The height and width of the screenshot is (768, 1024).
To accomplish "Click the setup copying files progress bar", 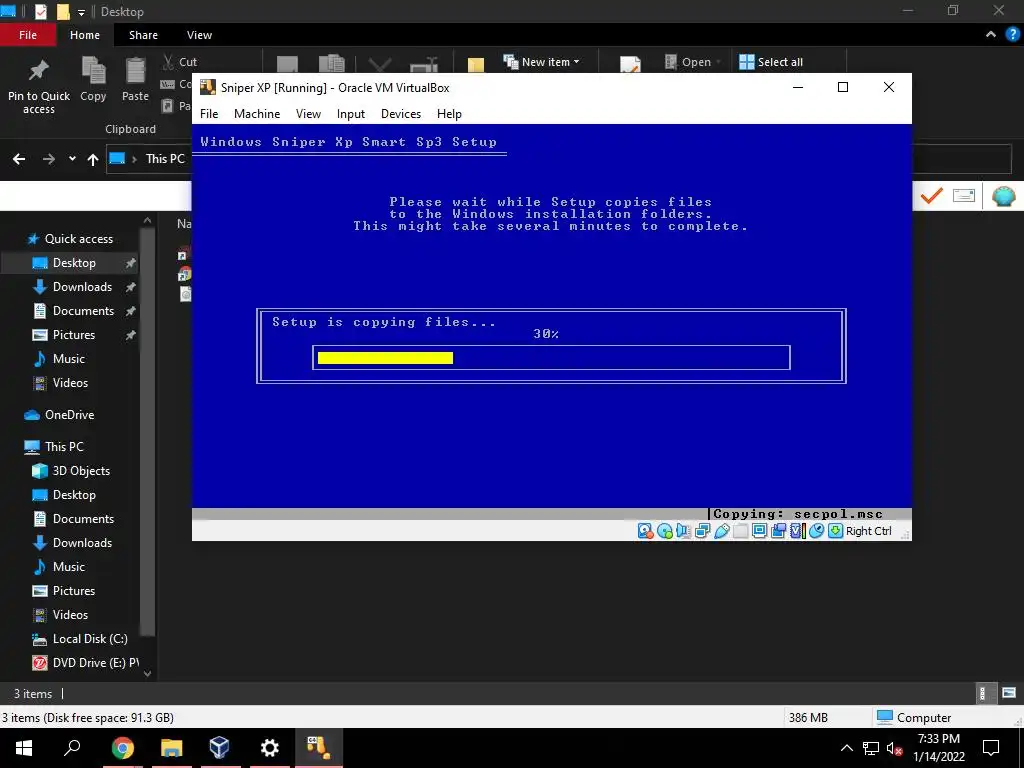I will pos(551,357).
